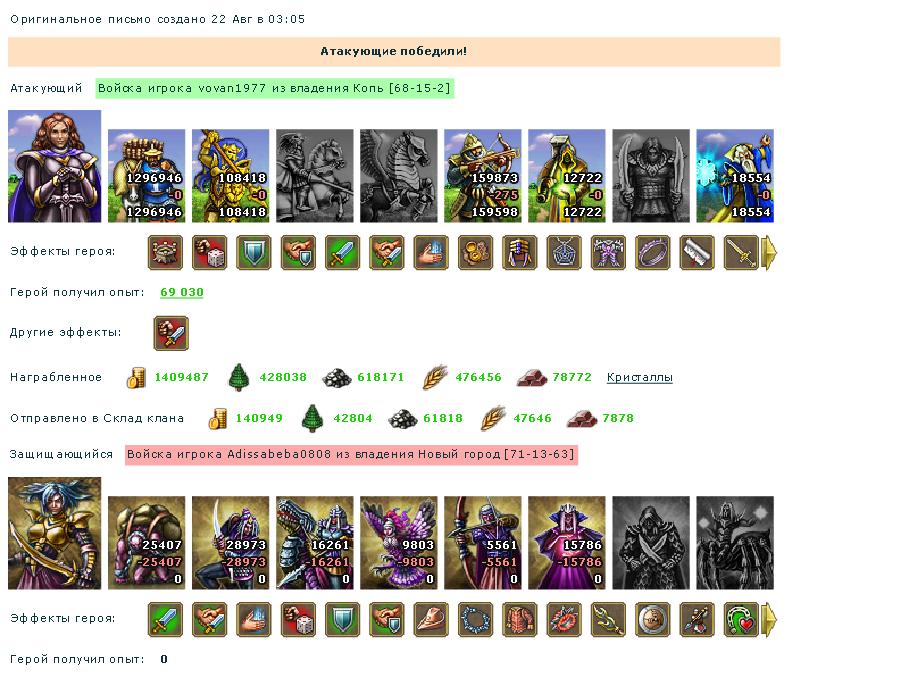Image resolution: width=900 pixels, height=700 pixels.
Task: Select the defender hero portrait with blue hair
Action: (55, 533)
